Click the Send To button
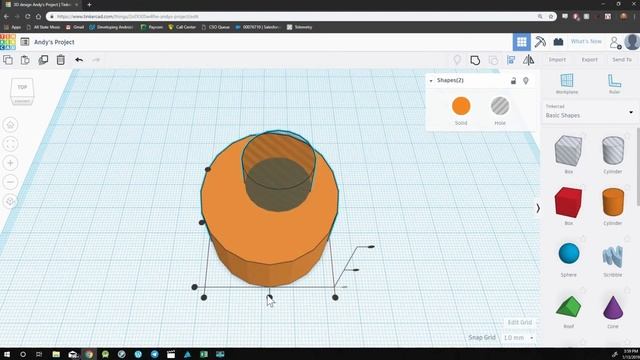The width and height of the screenshot is (640, 360). [622, 60]
